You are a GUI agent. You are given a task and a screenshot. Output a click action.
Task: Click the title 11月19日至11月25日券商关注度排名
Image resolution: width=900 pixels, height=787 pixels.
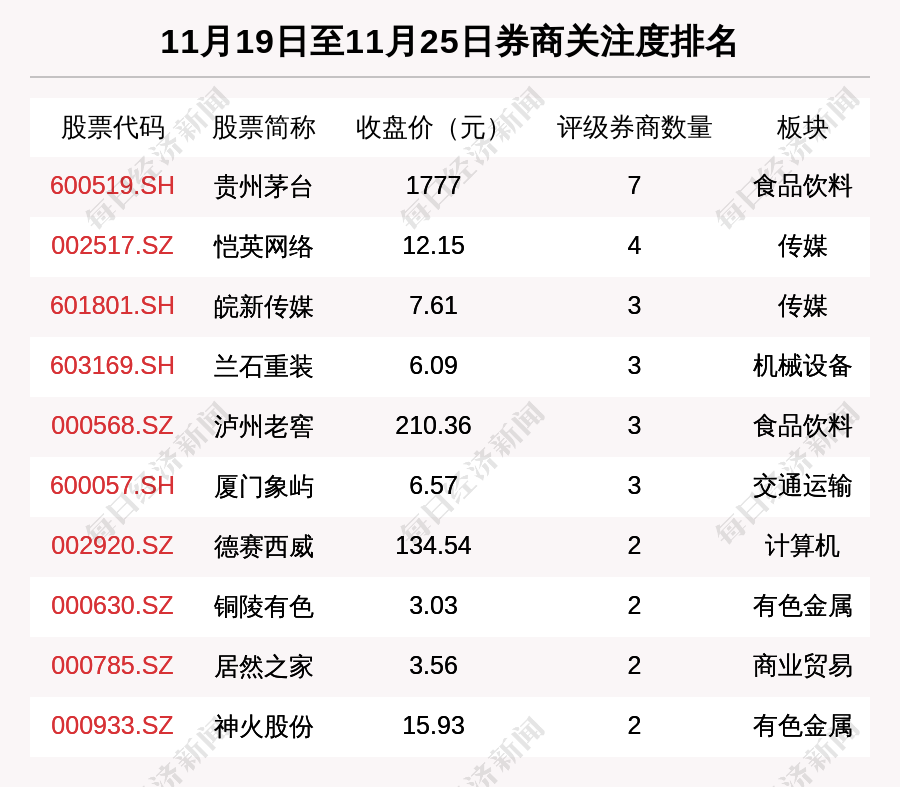[448, 42]
